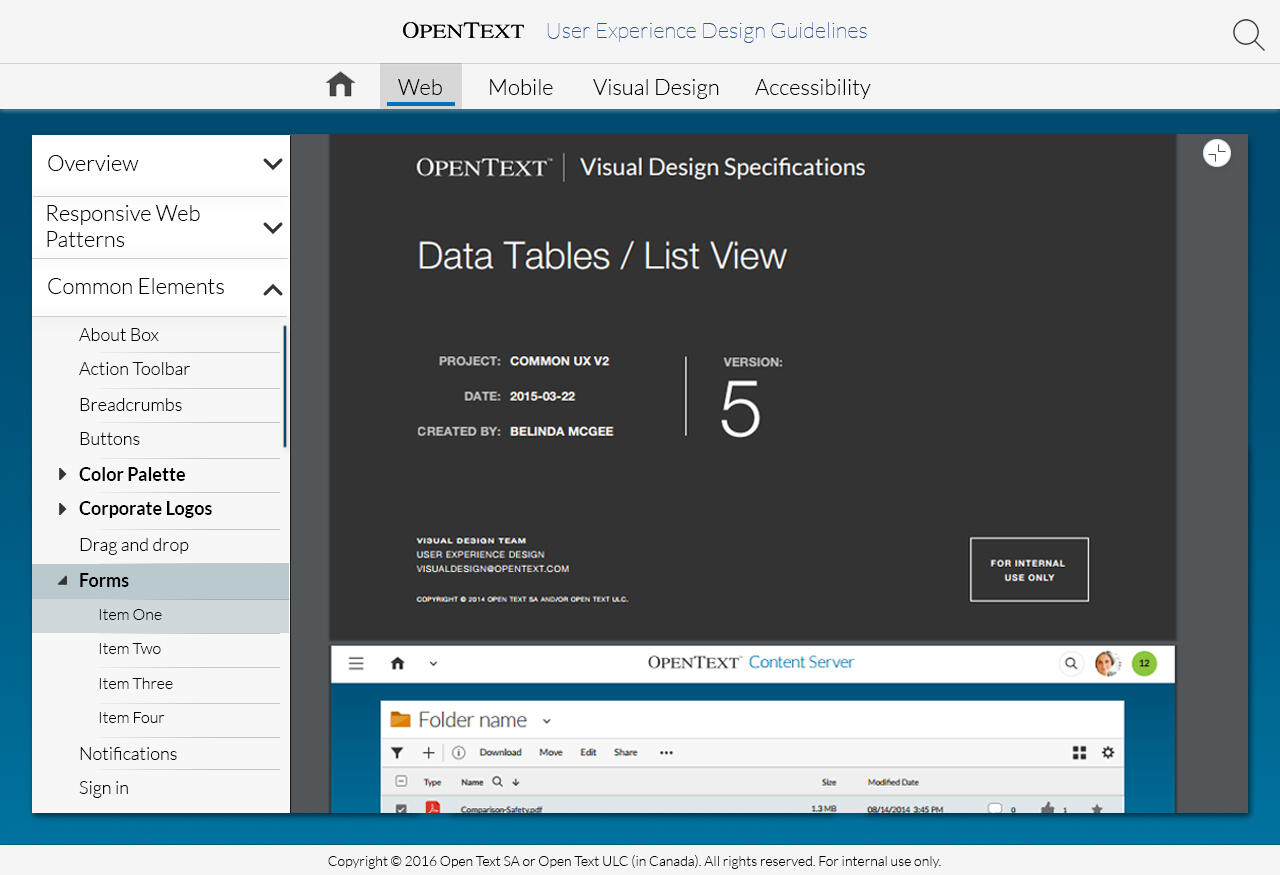Select Item Two under Forms
Image resolution: width=1280 pixels, height=875 pixels.
point(129,649)
